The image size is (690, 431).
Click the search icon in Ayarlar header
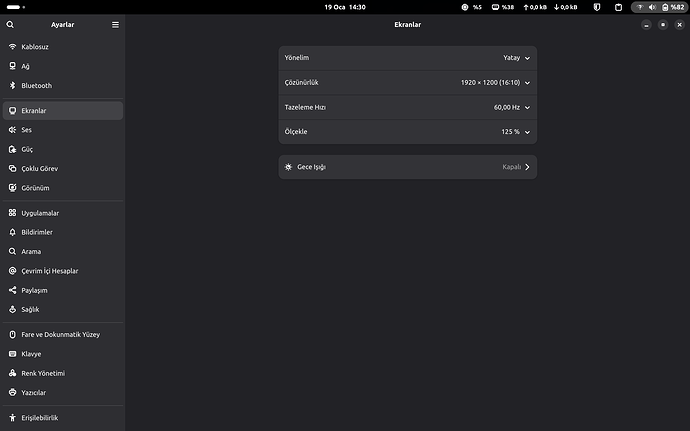(x=10, y=24)
